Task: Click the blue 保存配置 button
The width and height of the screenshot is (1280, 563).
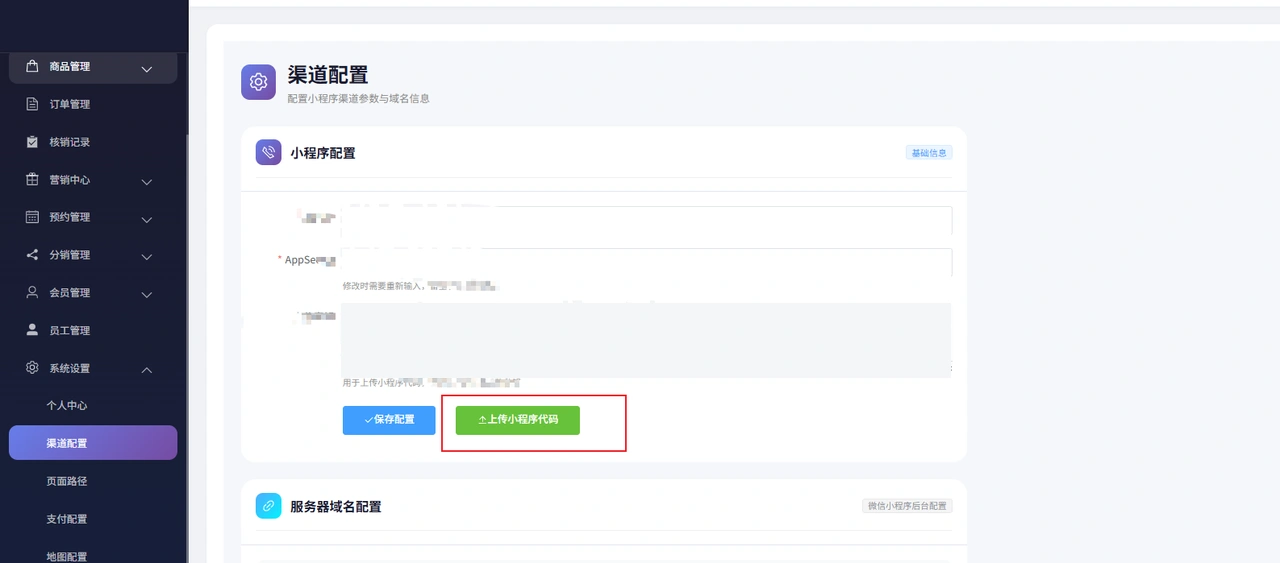Action: tap(389, 420)
